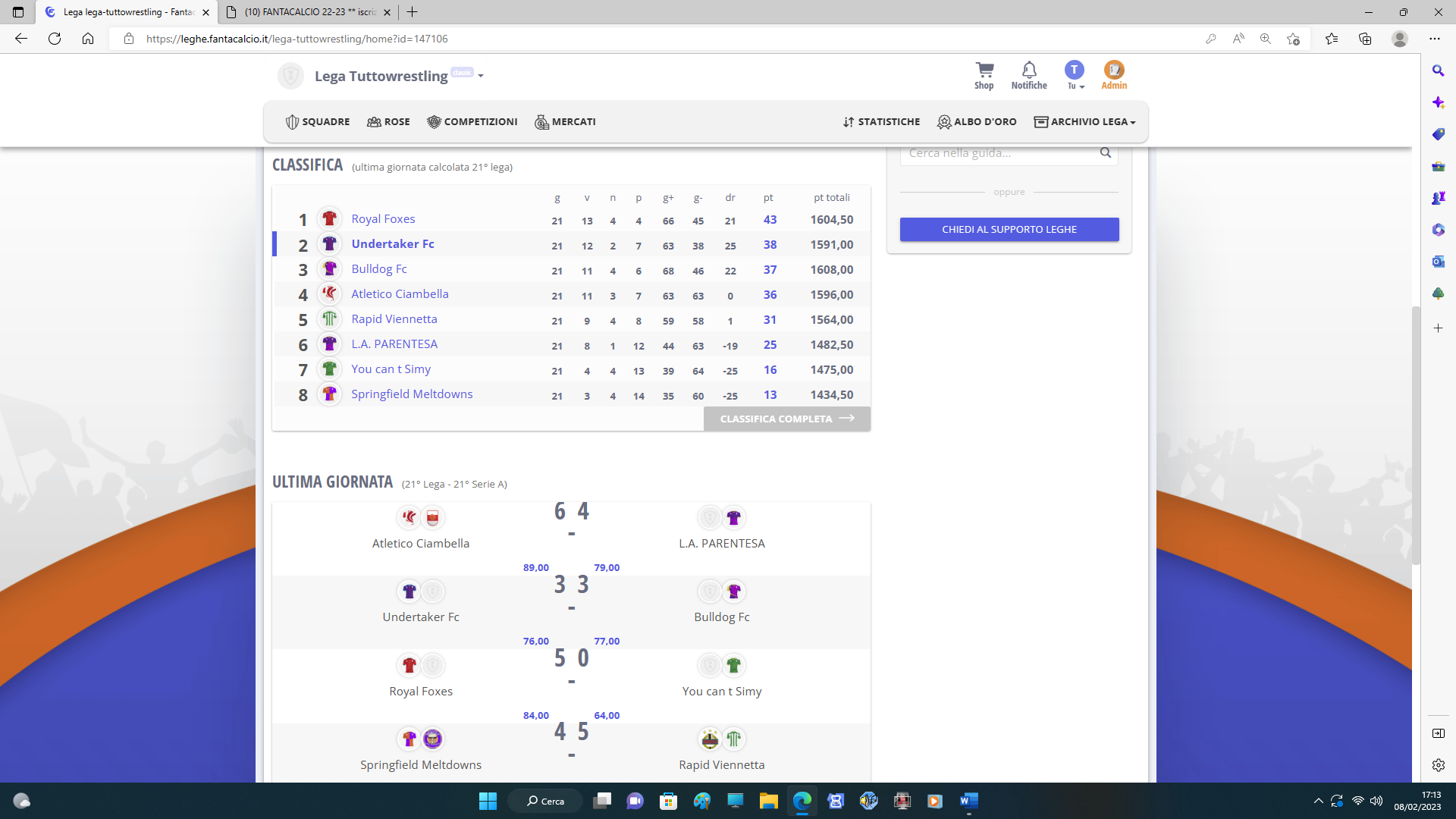Go to browser home page

(88, 39)
